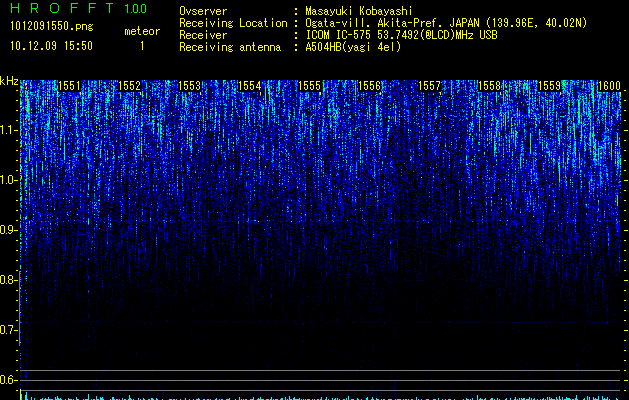629x400 pixels.
Task: Click the observer name Masayuki Kobayashi
Action: pos(359,11)
